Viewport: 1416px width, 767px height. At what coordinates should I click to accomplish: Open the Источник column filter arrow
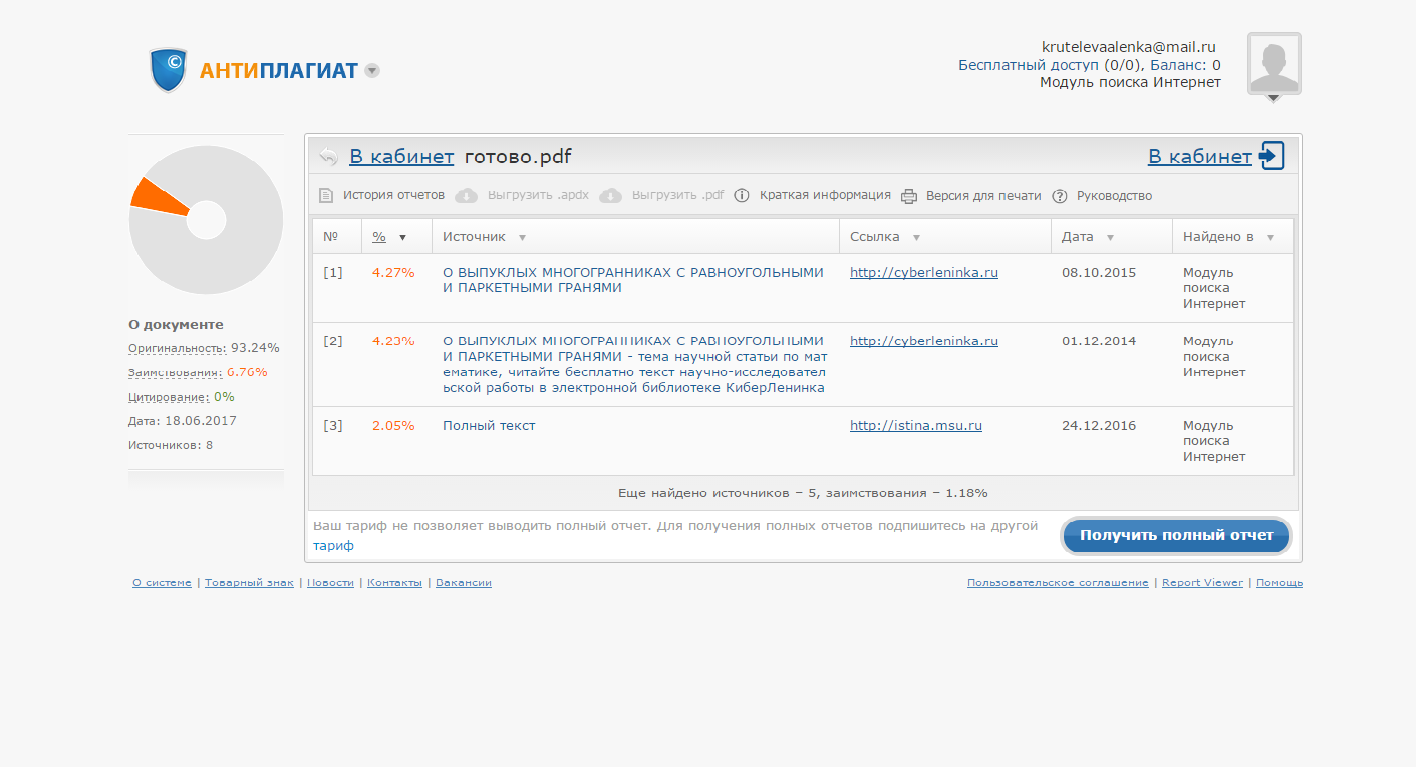click(522, 238)
